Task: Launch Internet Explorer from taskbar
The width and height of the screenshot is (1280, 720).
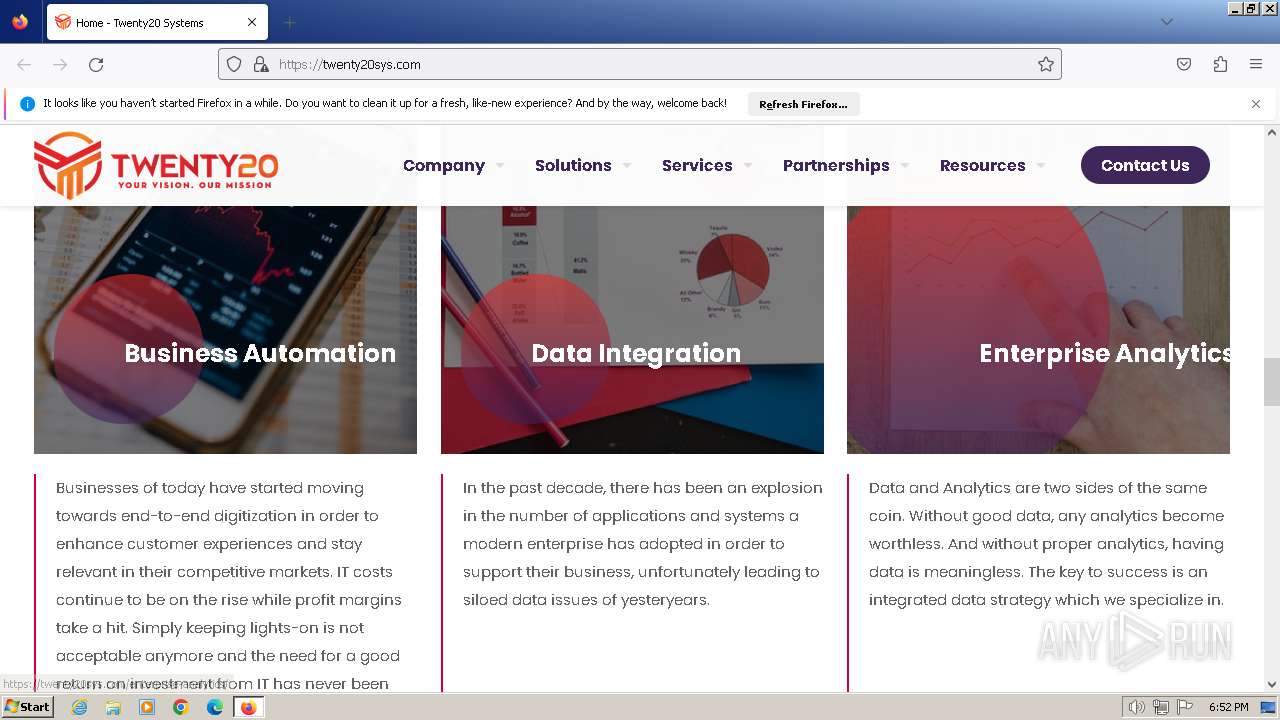Action: [79, 707]
